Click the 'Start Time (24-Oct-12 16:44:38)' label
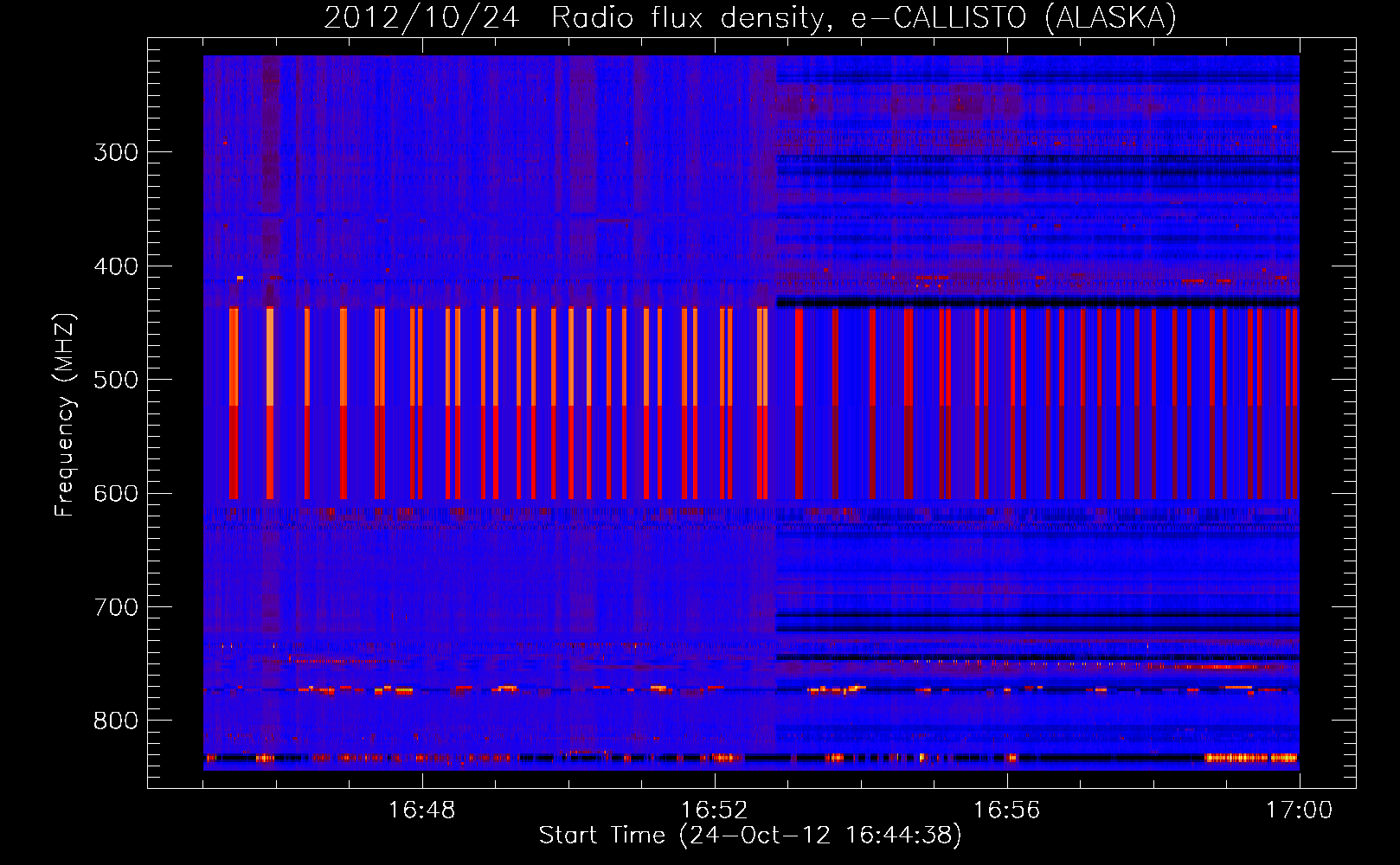 [750, 836]
